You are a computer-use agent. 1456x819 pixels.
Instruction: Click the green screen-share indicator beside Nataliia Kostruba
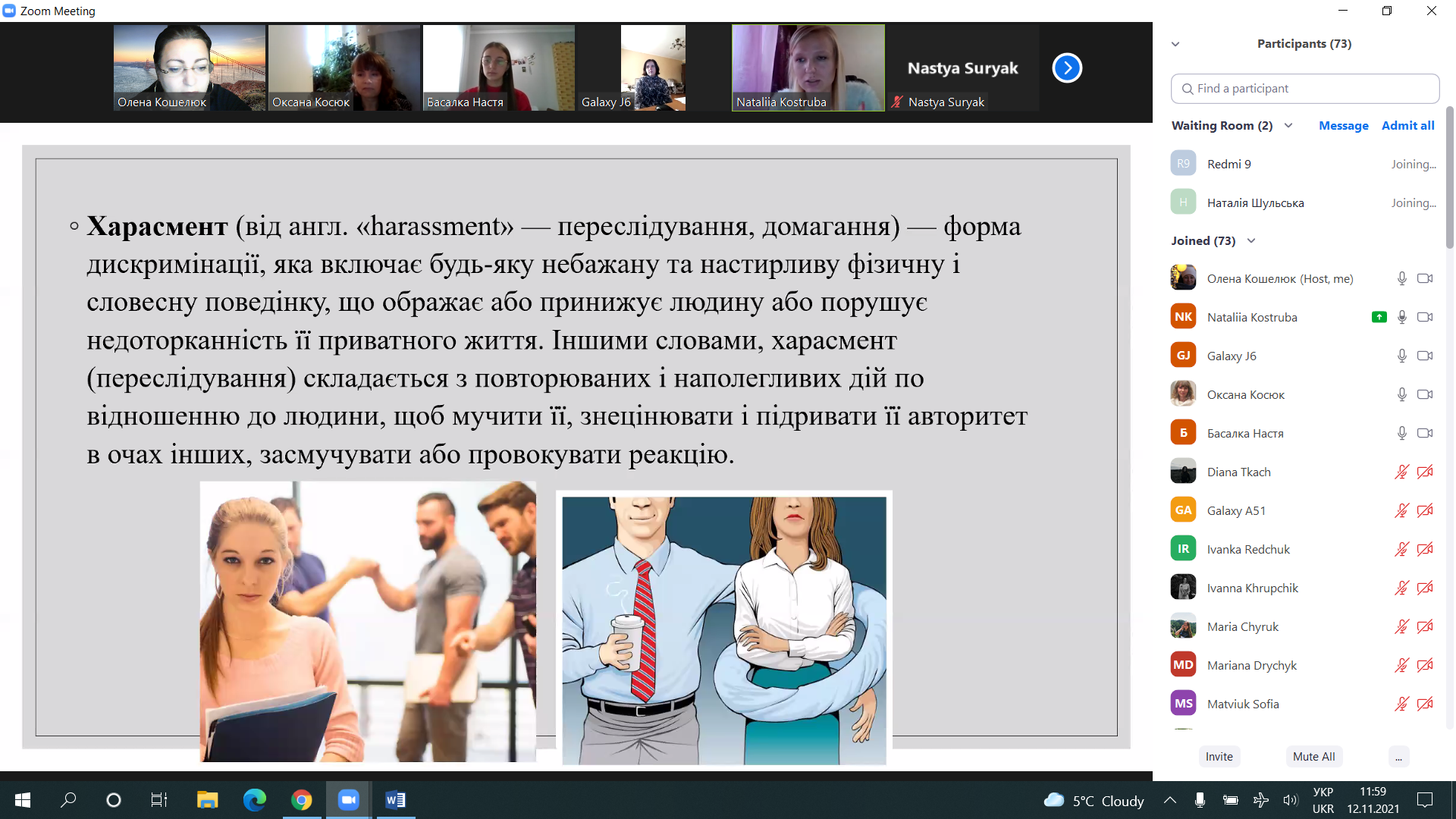(1378, 317)
